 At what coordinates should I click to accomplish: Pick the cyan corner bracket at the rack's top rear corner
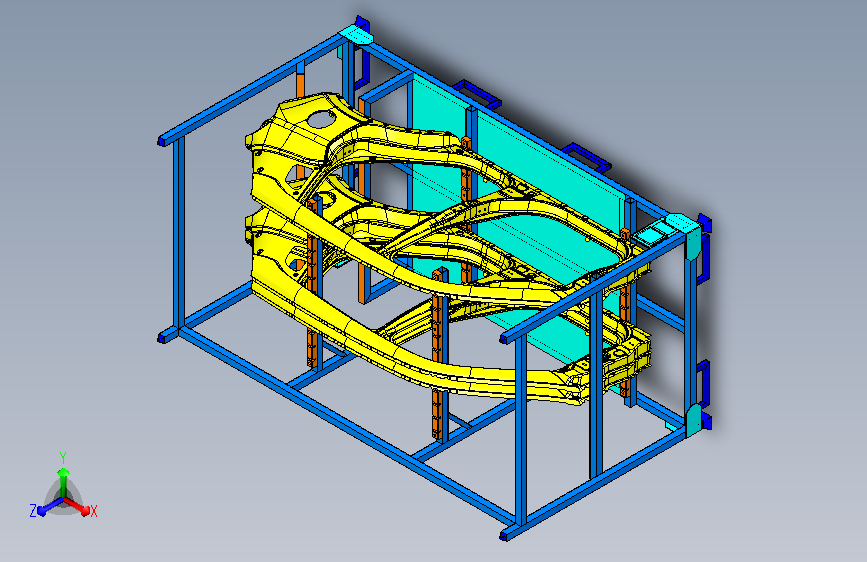(x=356, y=34)
